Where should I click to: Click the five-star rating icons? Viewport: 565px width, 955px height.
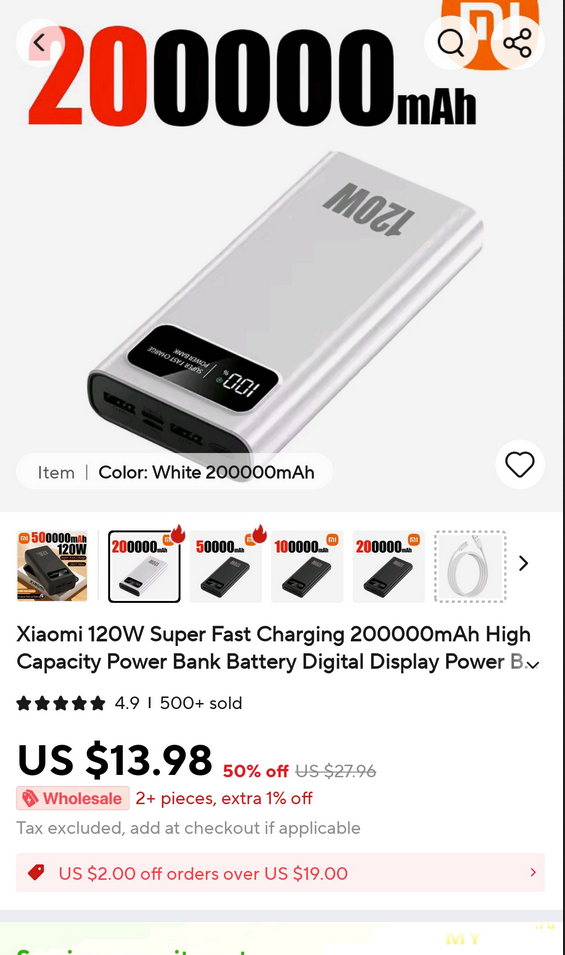[x=61, y=703]
